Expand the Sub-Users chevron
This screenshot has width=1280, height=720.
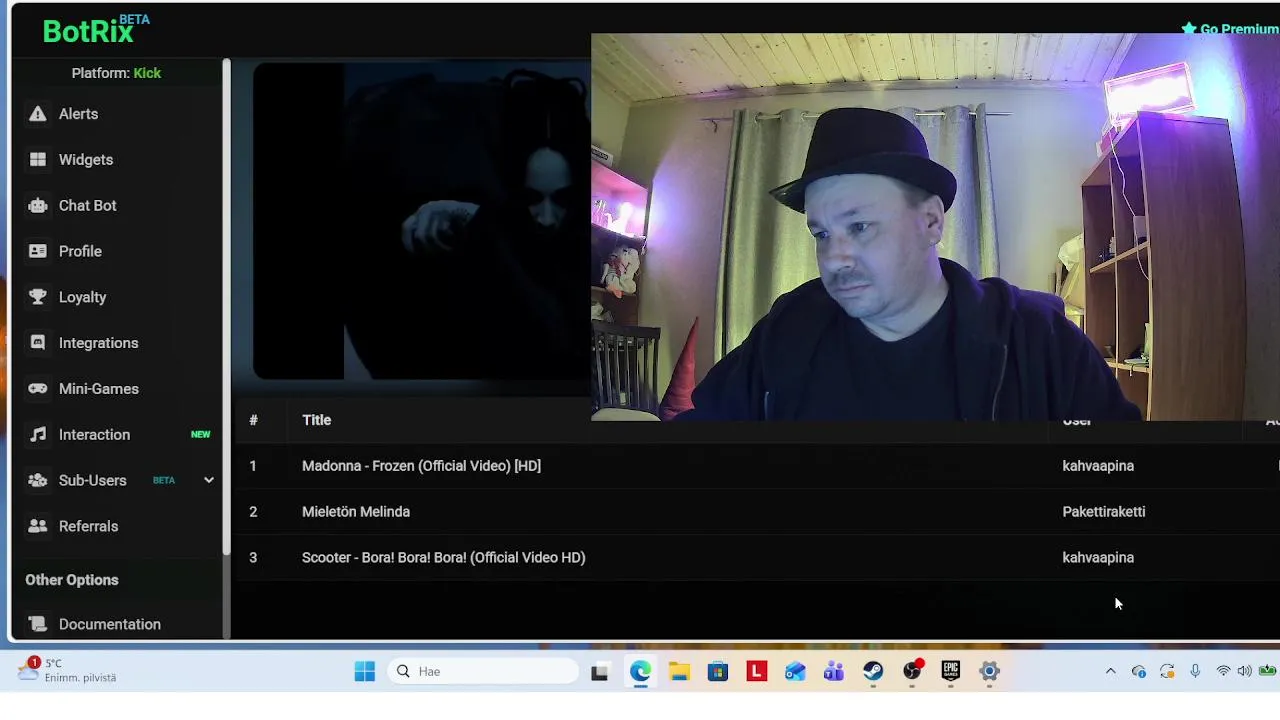click(x=209, y=480)
